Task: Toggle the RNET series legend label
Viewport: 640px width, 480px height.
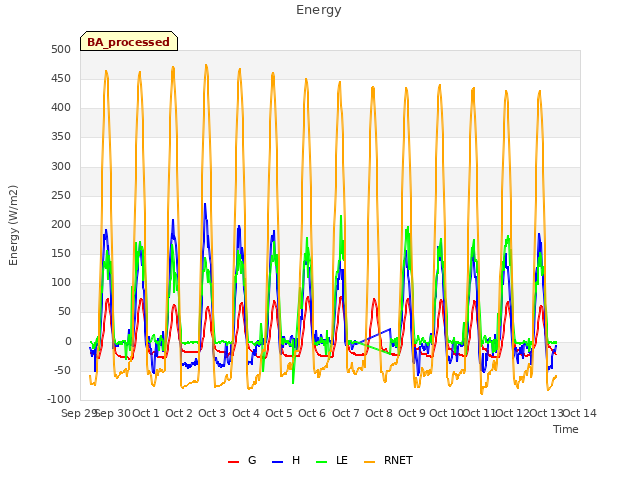Action: (x=398, y=460)
